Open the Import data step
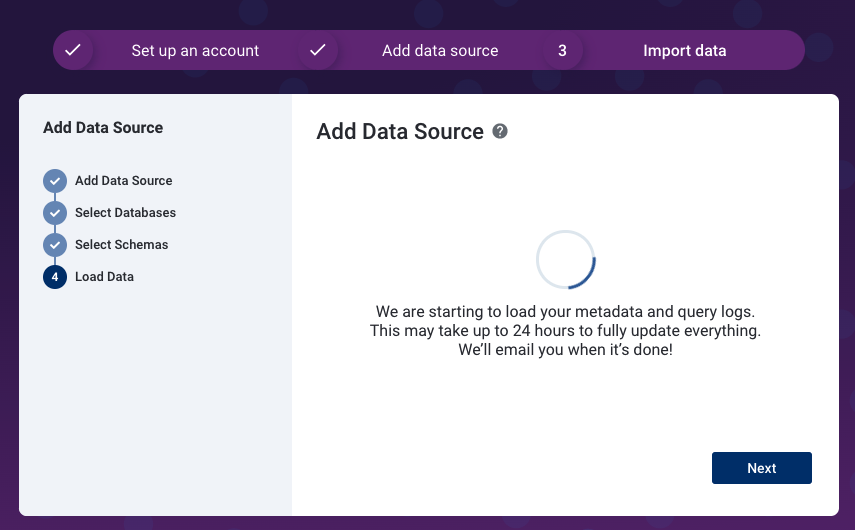This screenshot has height=530, width=855. [684, 51]
